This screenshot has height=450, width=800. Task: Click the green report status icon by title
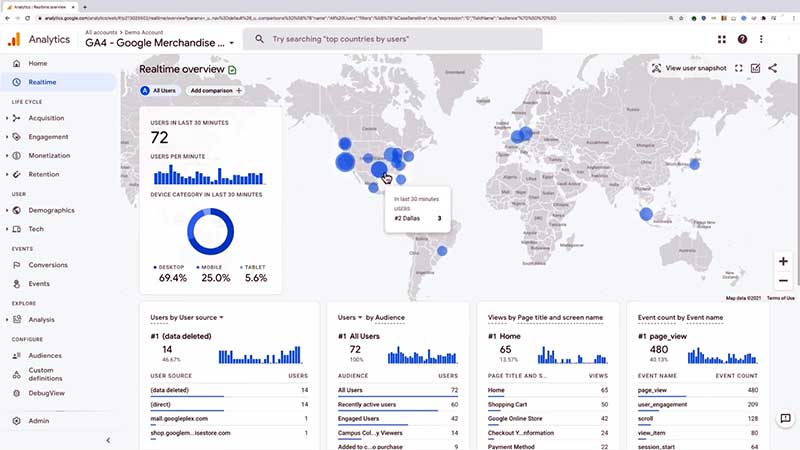tap(232, 70)
